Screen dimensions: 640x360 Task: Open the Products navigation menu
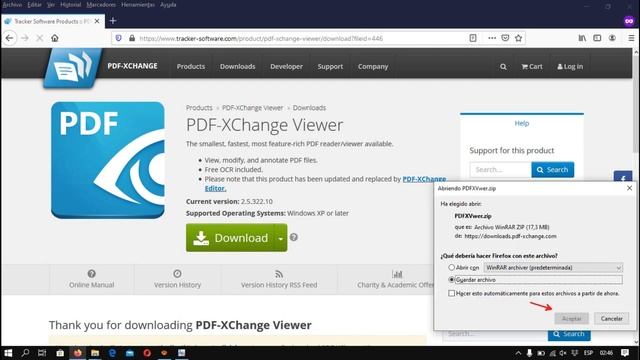191,67
